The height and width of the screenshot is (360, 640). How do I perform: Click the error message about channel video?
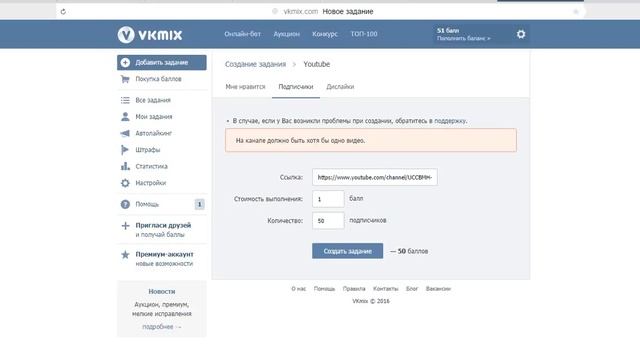(x=371, y=140)
